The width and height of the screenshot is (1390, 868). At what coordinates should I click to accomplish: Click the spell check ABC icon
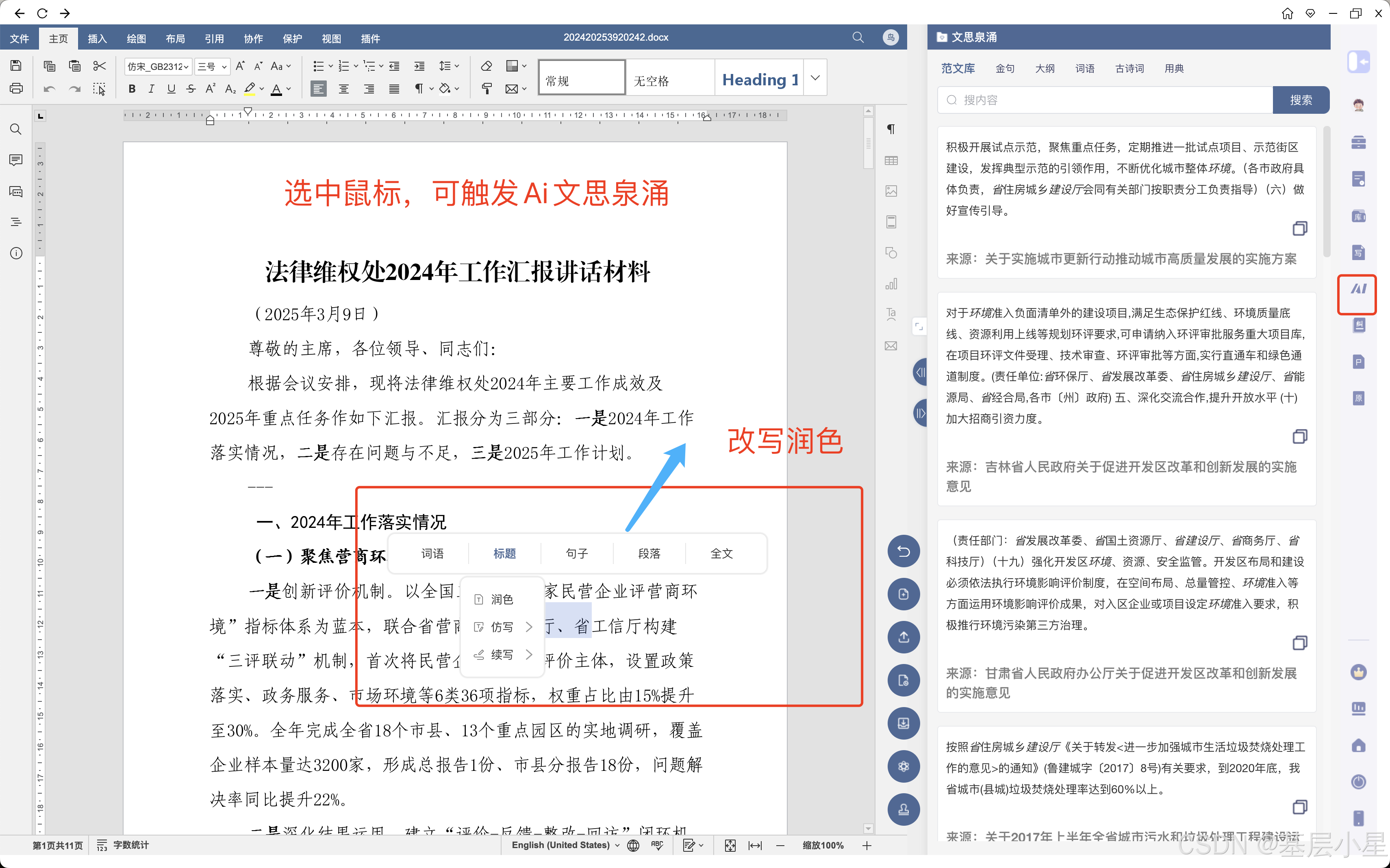tap(657, 845)
